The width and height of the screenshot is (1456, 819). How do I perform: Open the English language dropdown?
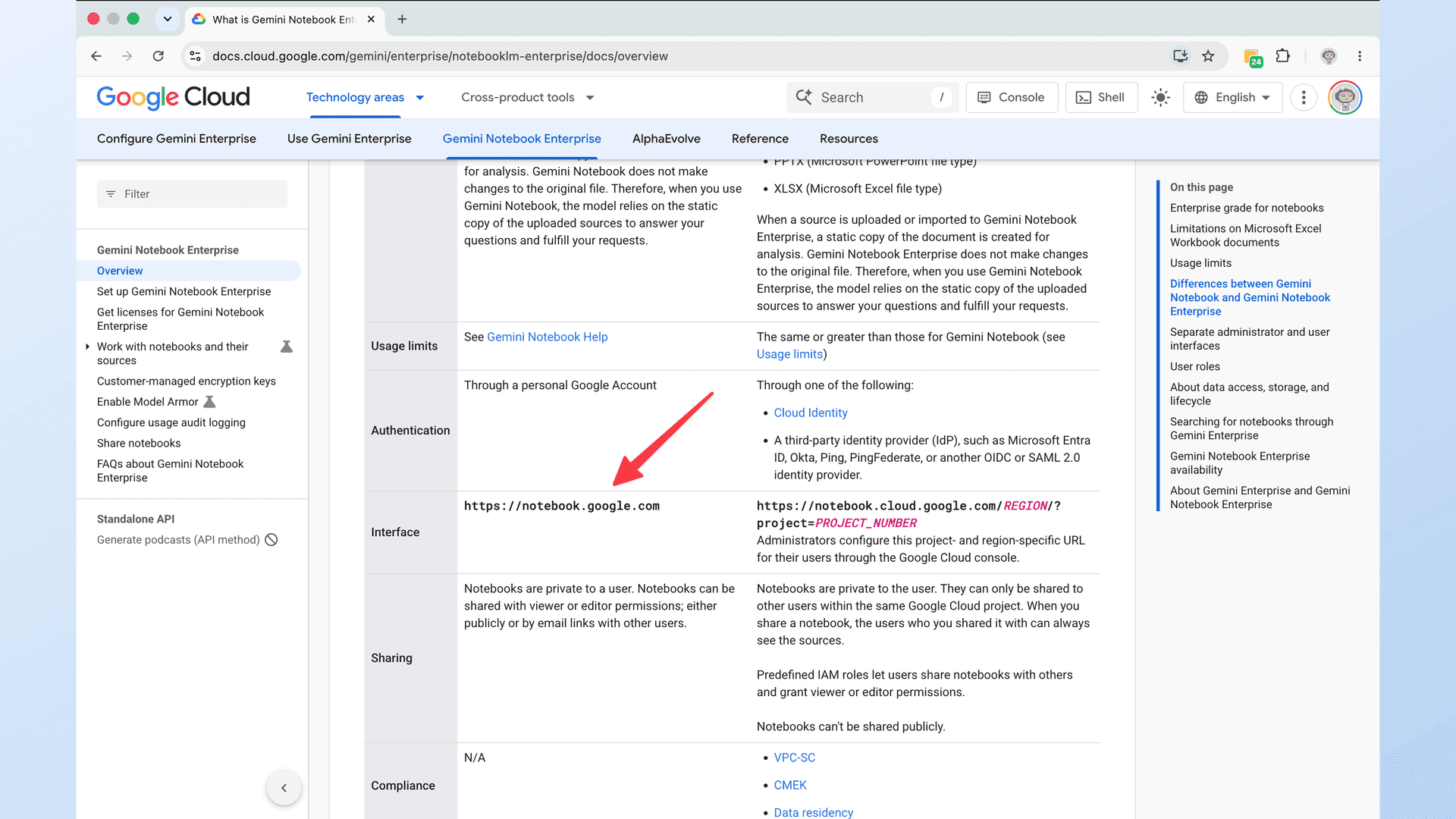coord(1232,97)
